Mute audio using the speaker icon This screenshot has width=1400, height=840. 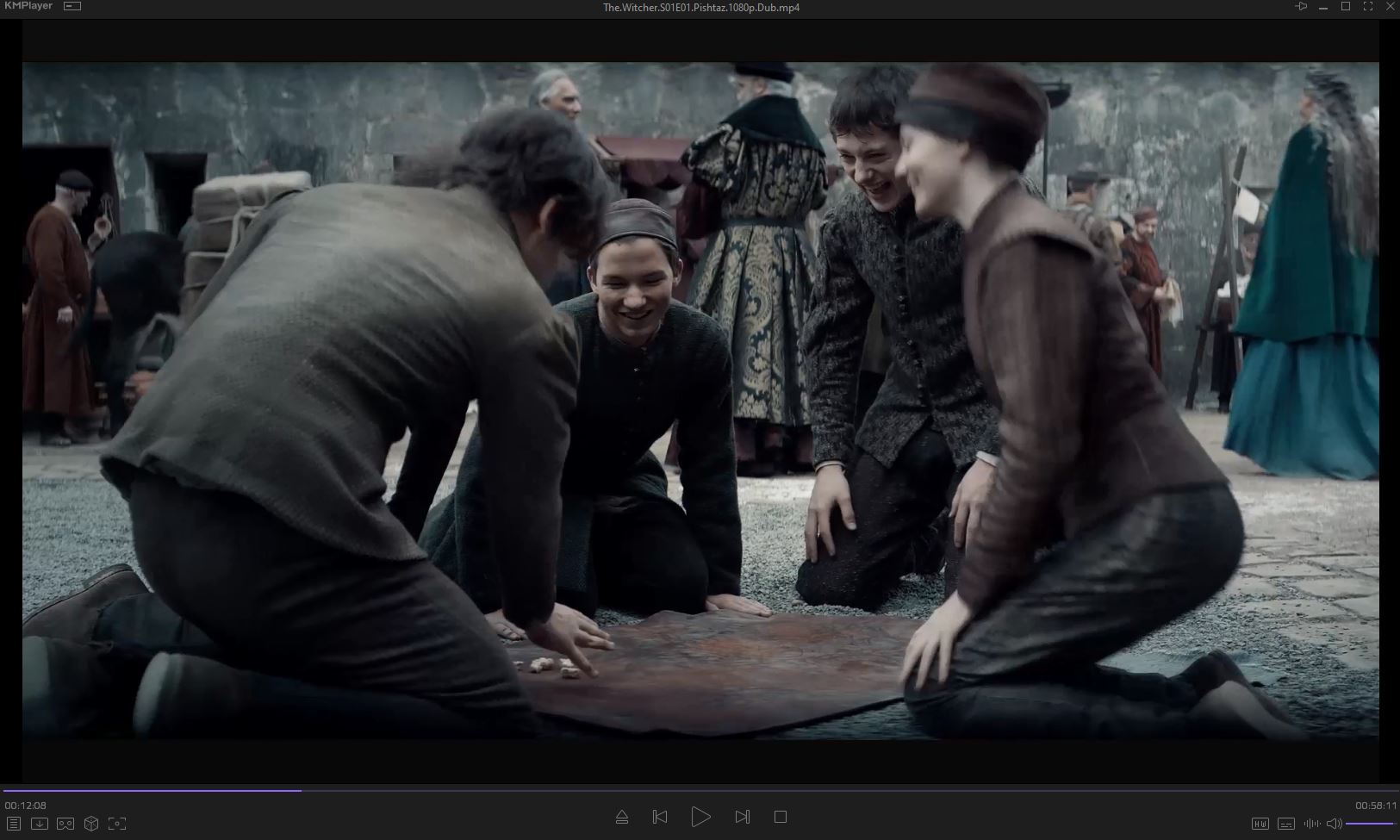(1334, 824)
